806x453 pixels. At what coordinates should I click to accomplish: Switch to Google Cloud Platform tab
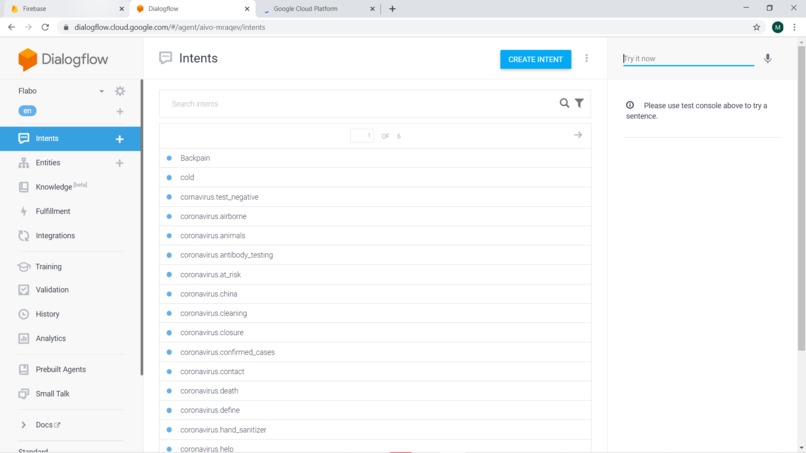click(314, 9)
